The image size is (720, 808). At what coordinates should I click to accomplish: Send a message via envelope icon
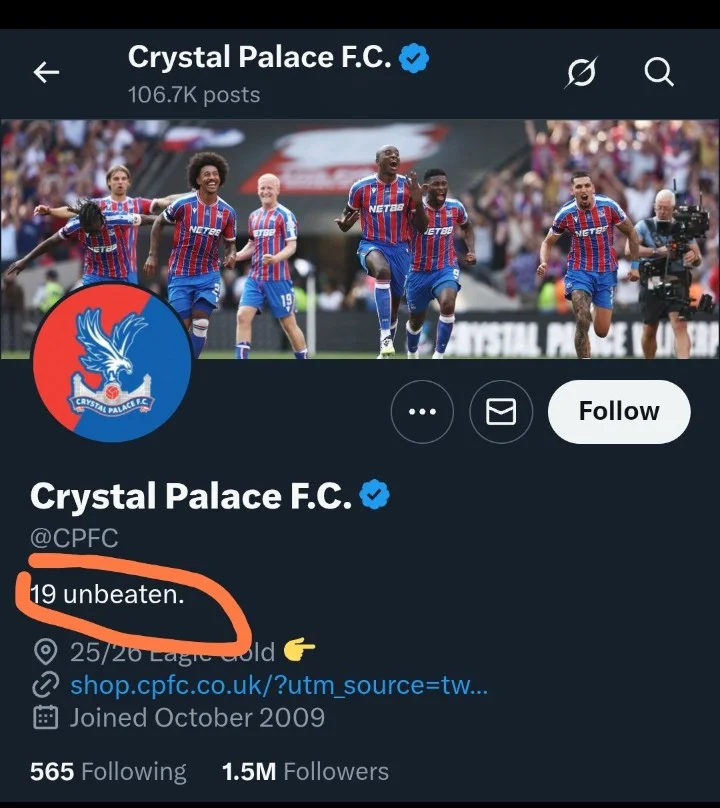tap(500, 411)
